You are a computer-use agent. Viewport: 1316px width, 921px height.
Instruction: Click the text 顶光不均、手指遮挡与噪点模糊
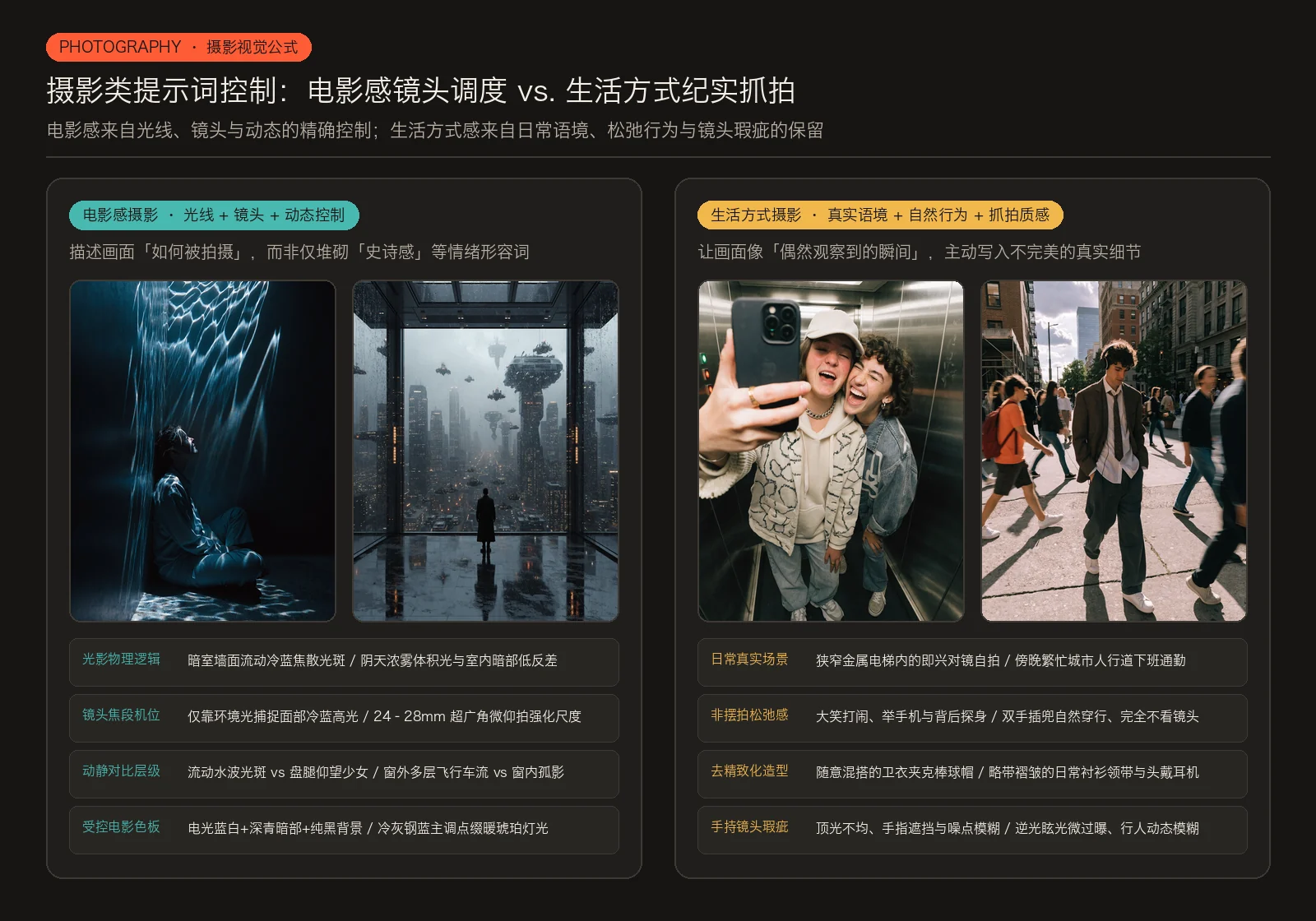click(x=908, y=828)
